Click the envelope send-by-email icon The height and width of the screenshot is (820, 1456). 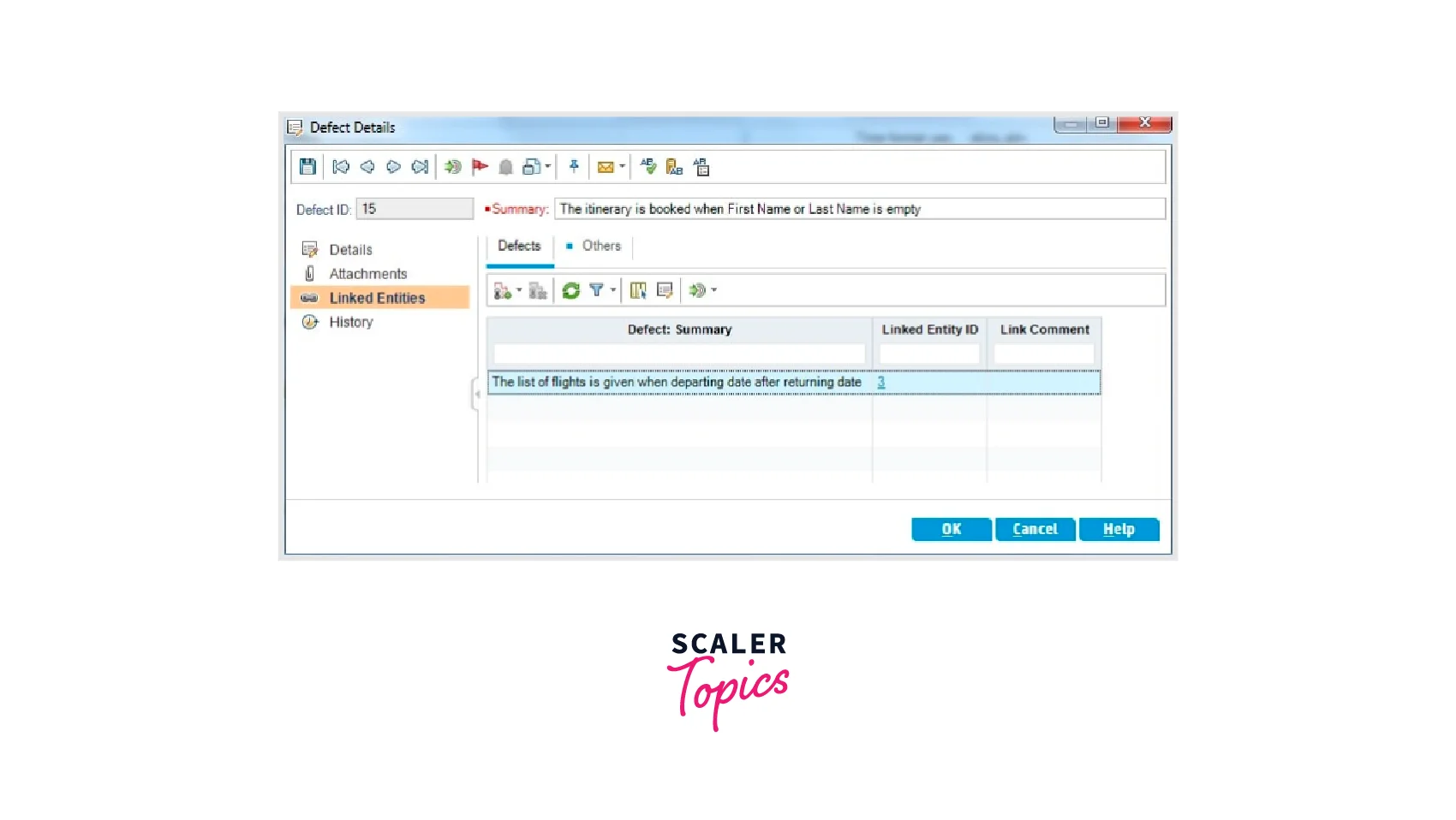pos(606,167)
